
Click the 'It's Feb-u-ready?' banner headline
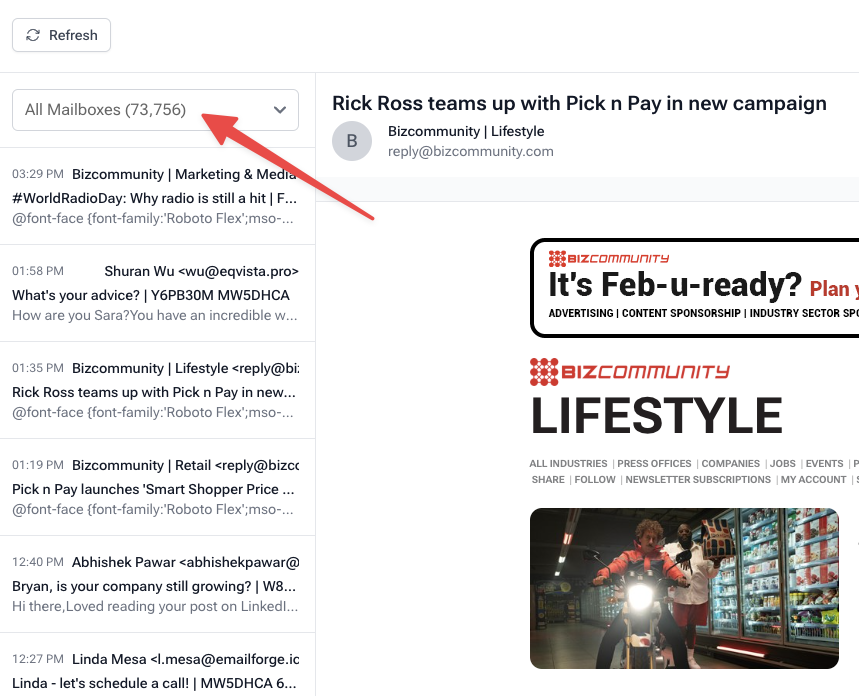pos(675,286)
